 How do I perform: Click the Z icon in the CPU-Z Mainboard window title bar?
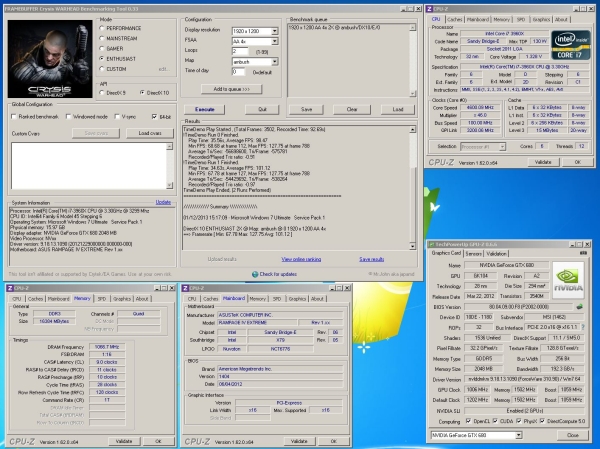186,288
